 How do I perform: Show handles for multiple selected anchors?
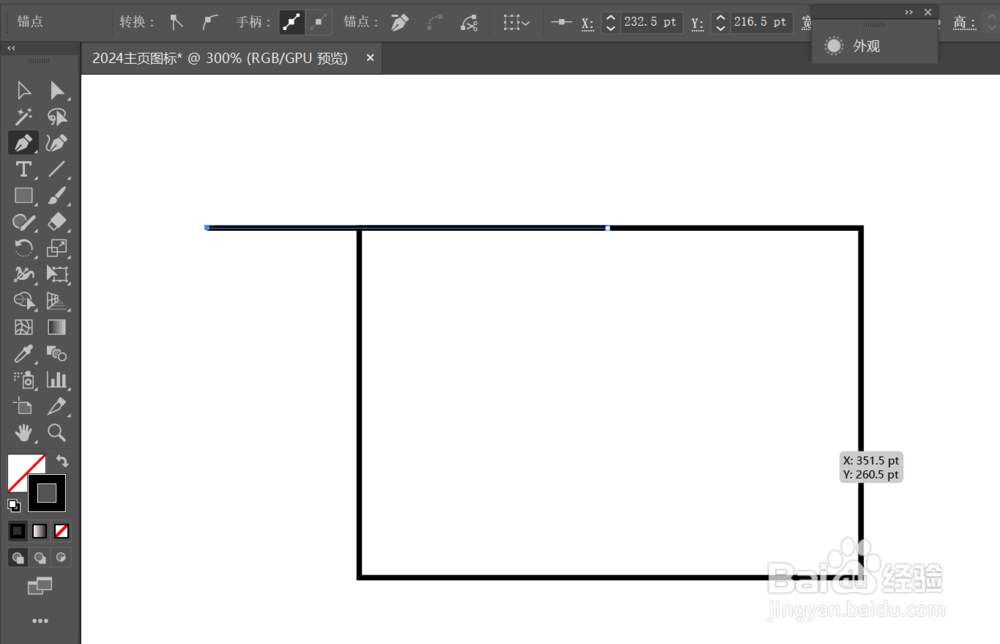pyautogui.click(x=292, y=22)
